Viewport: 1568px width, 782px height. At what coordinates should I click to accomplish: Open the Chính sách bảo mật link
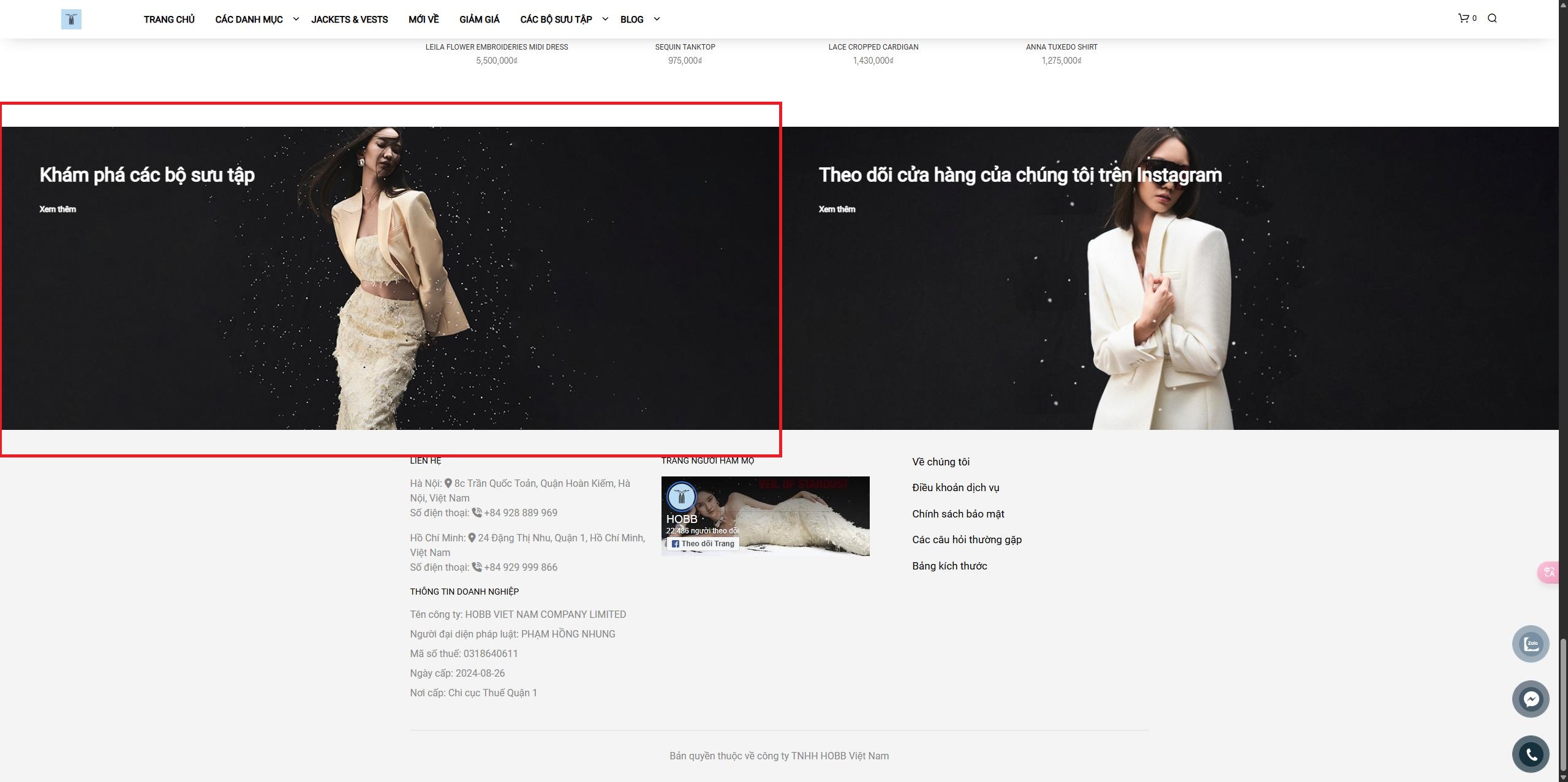click(x=958, y=514)
